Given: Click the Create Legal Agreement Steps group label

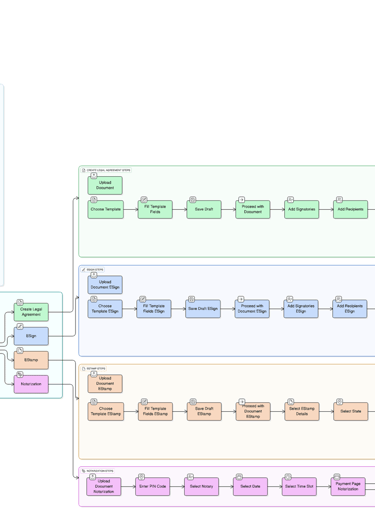Looking at the screenshot, I should coord(106,170).
